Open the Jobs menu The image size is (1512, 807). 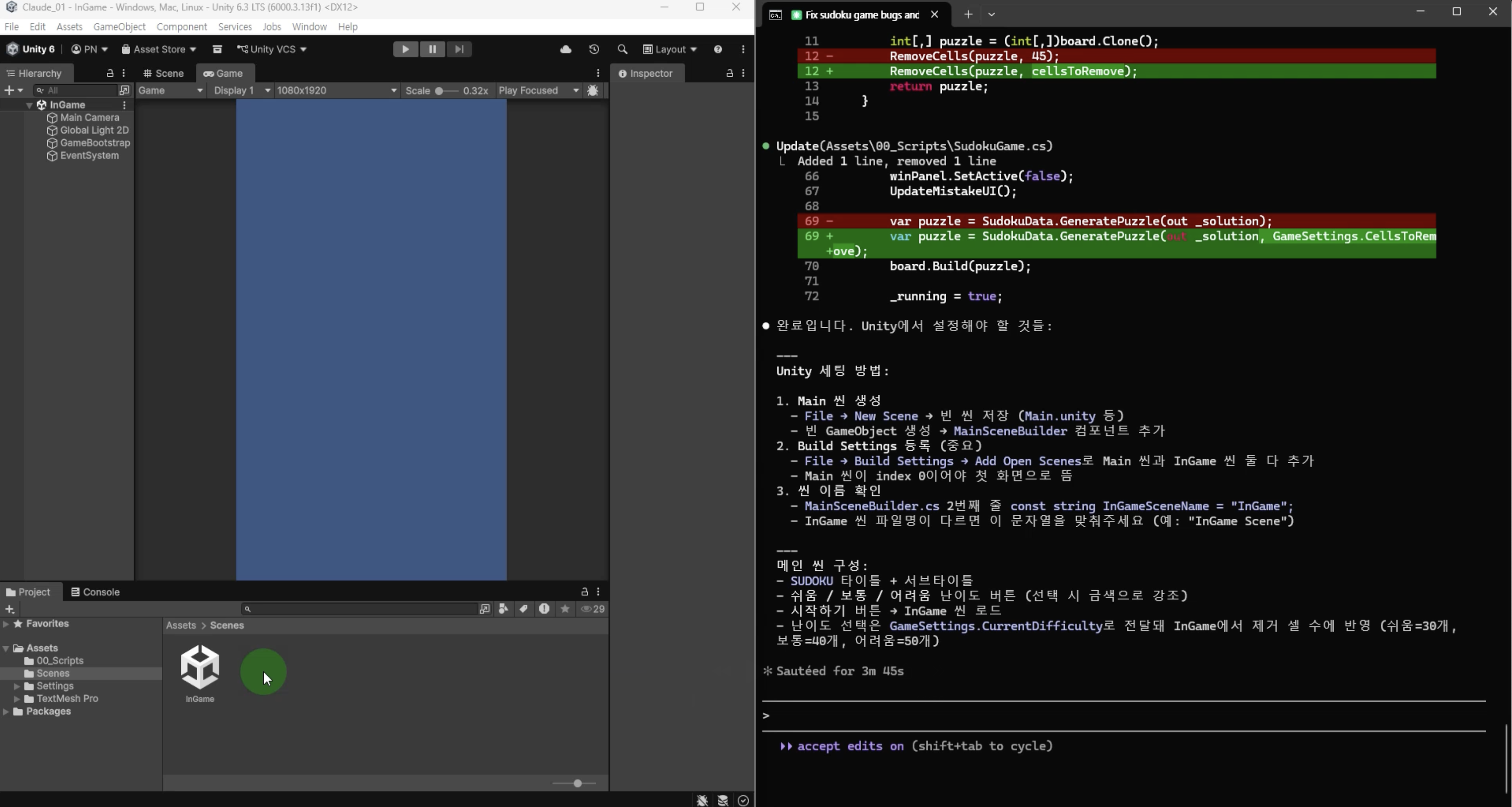pos(272,26)
